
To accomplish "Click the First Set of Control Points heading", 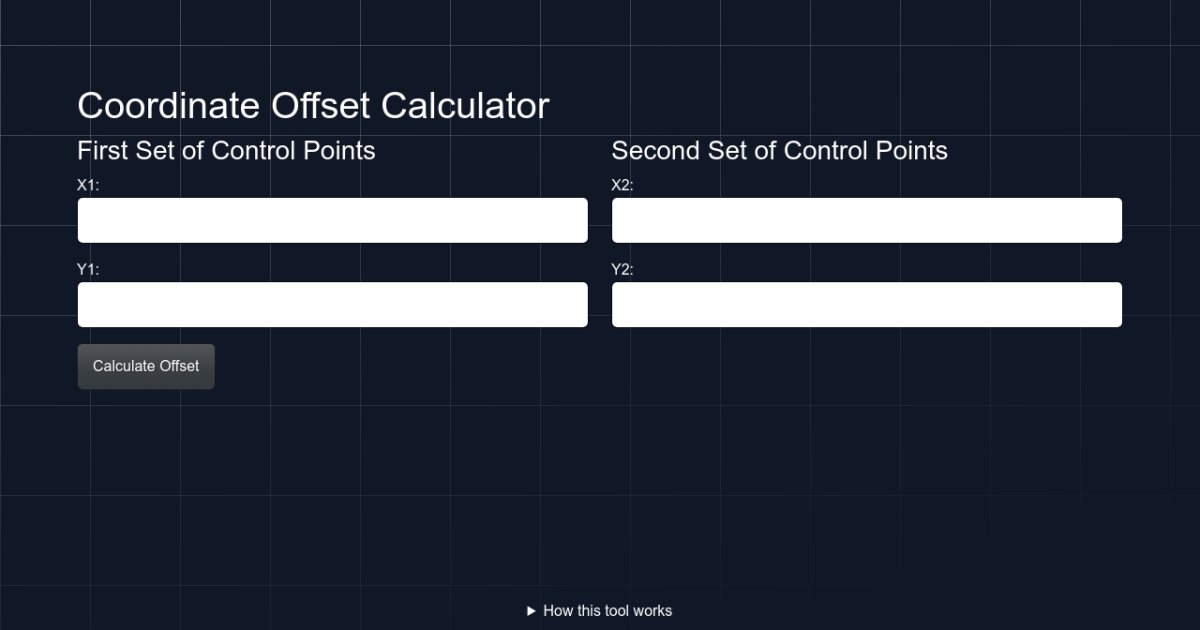I will click(226, 151).
